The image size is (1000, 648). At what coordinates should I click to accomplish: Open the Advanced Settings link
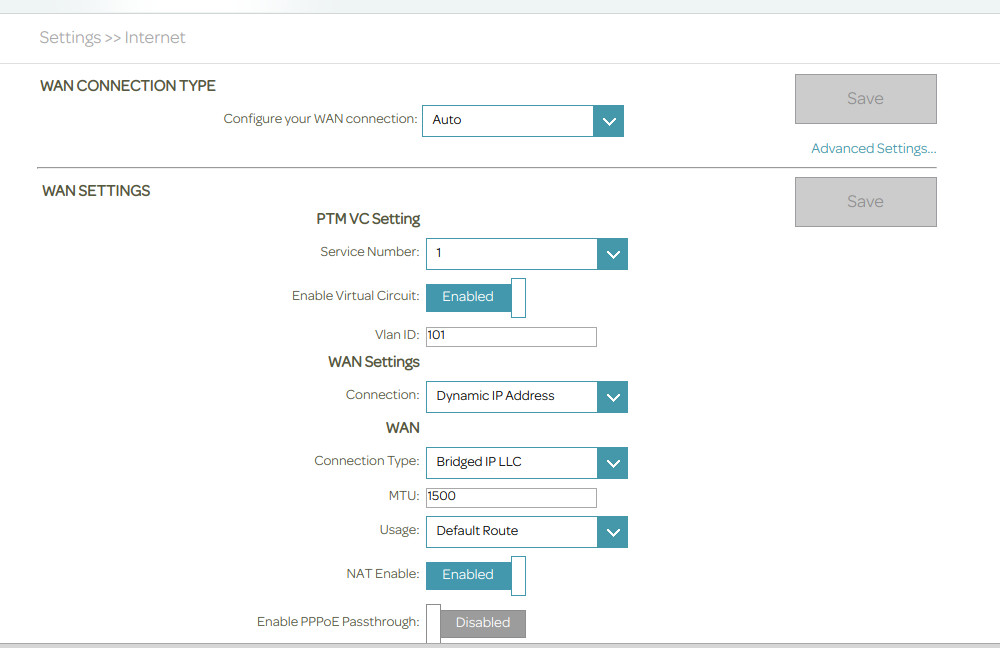873,149
